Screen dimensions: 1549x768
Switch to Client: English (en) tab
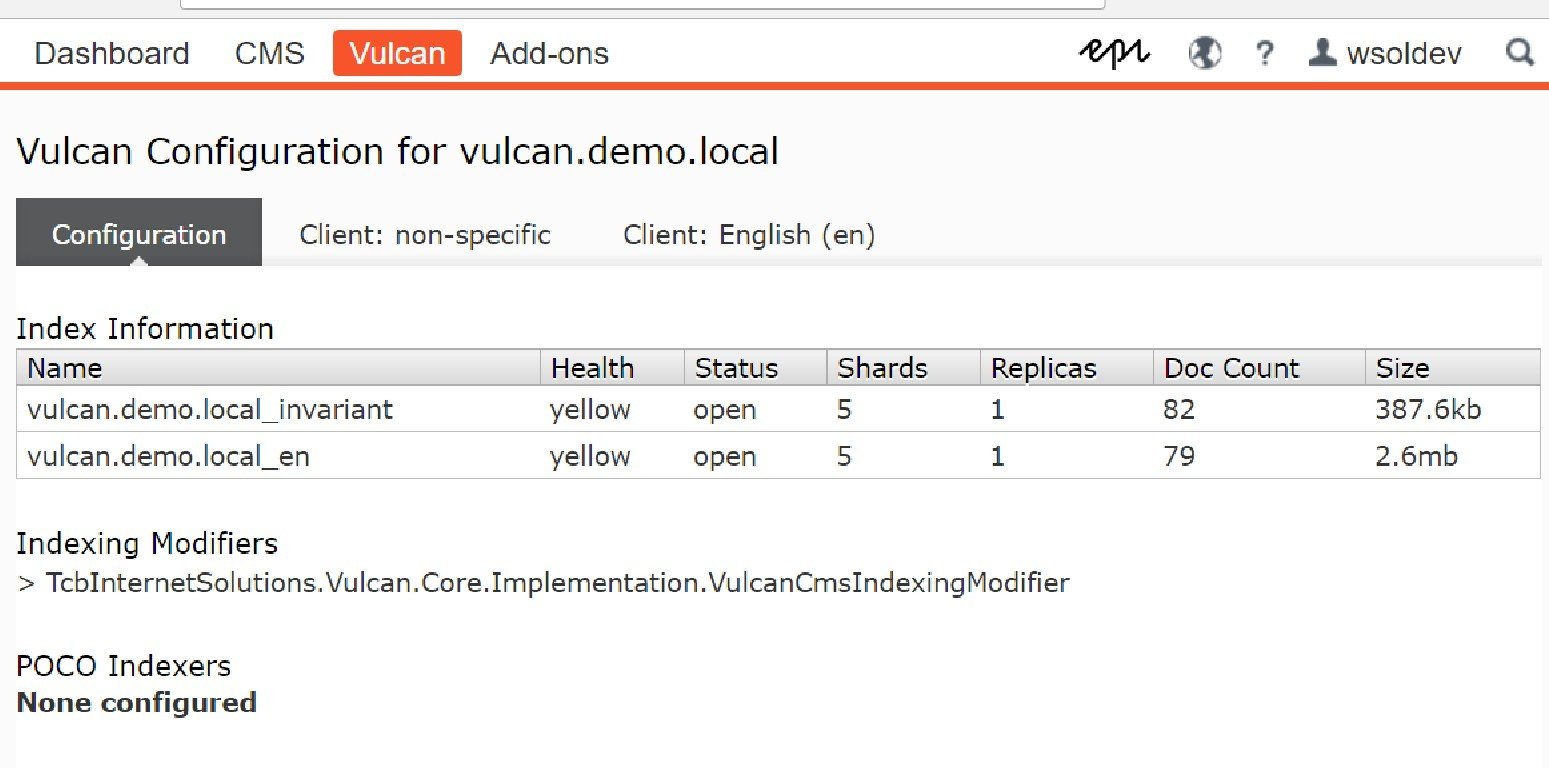(x=749, y=235)
